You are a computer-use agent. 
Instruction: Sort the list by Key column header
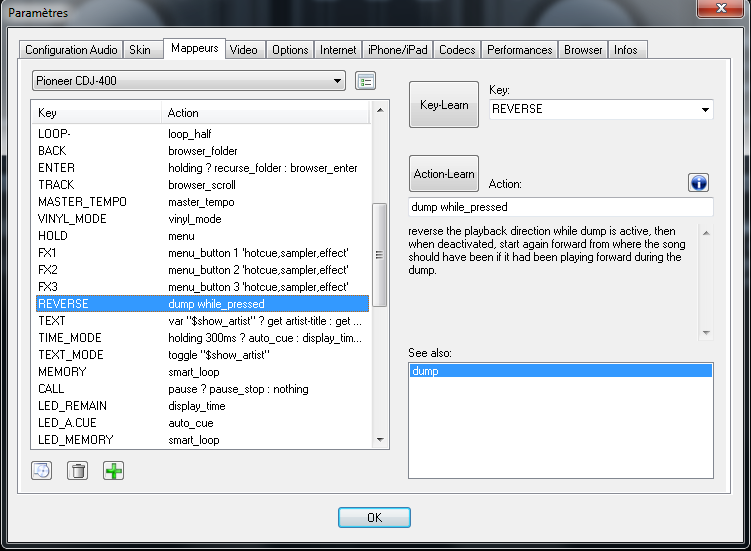[x=97, y=113]
